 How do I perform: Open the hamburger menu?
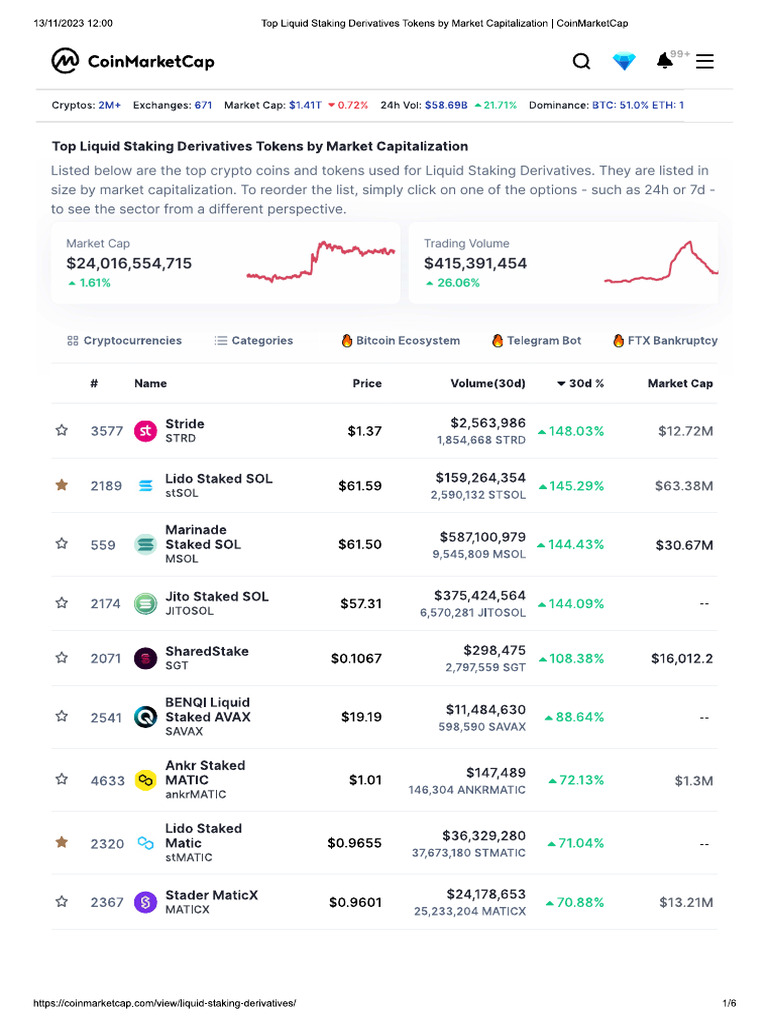click(705, 62)
